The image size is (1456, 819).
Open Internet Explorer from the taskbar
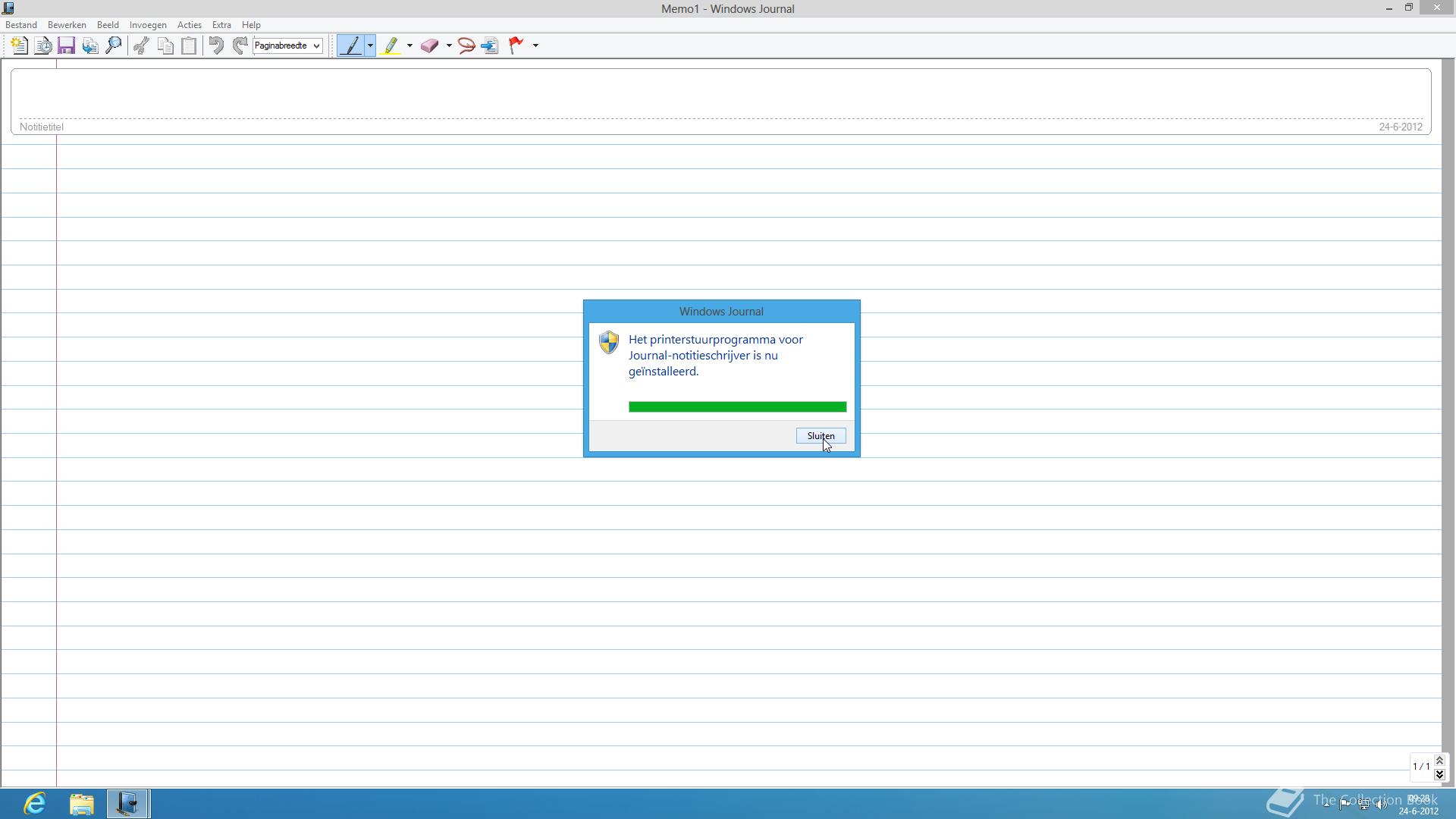(35, 803)
